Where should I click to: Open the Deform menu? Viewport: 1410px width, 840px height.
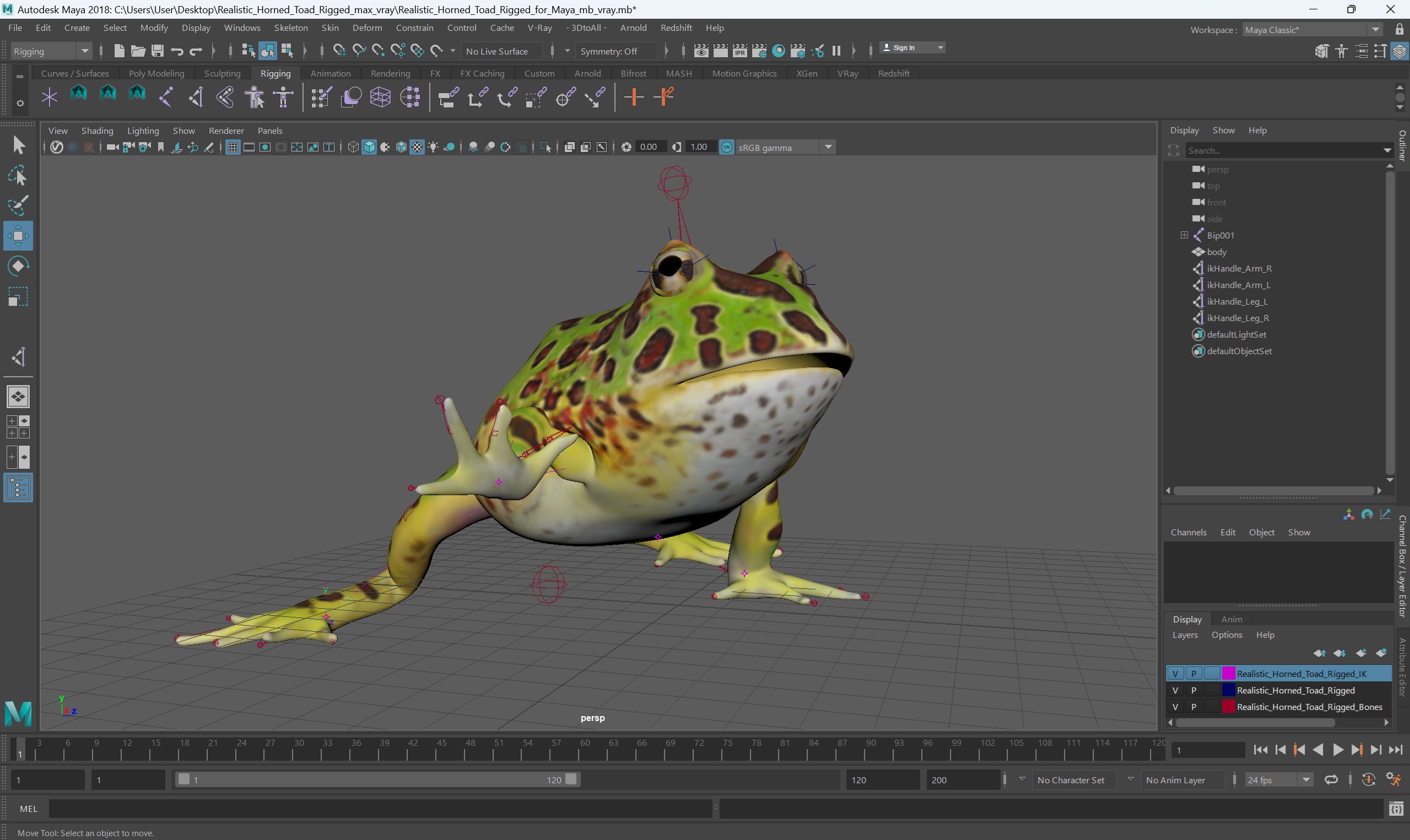(366, 28)
